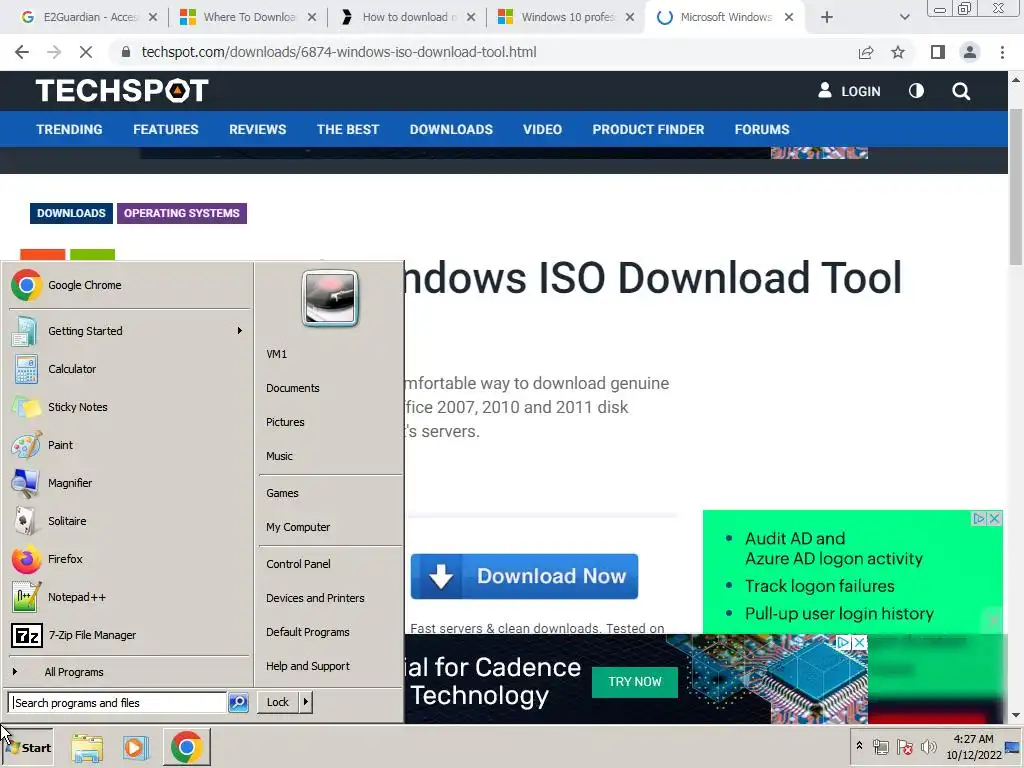The image size is (1024, 768).
Task: Click the user account picture in Start menu
Action: click(330, 298)
